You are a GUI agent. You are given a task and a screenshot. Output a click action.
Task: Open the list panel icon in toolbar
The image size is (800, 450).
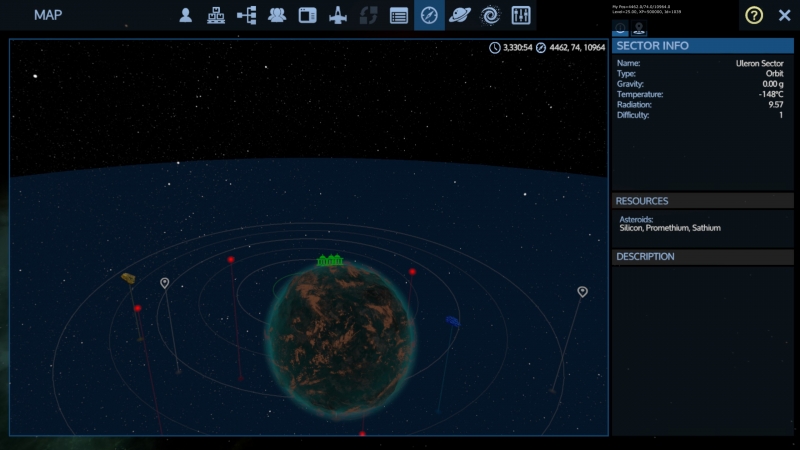tap(399, 15)
